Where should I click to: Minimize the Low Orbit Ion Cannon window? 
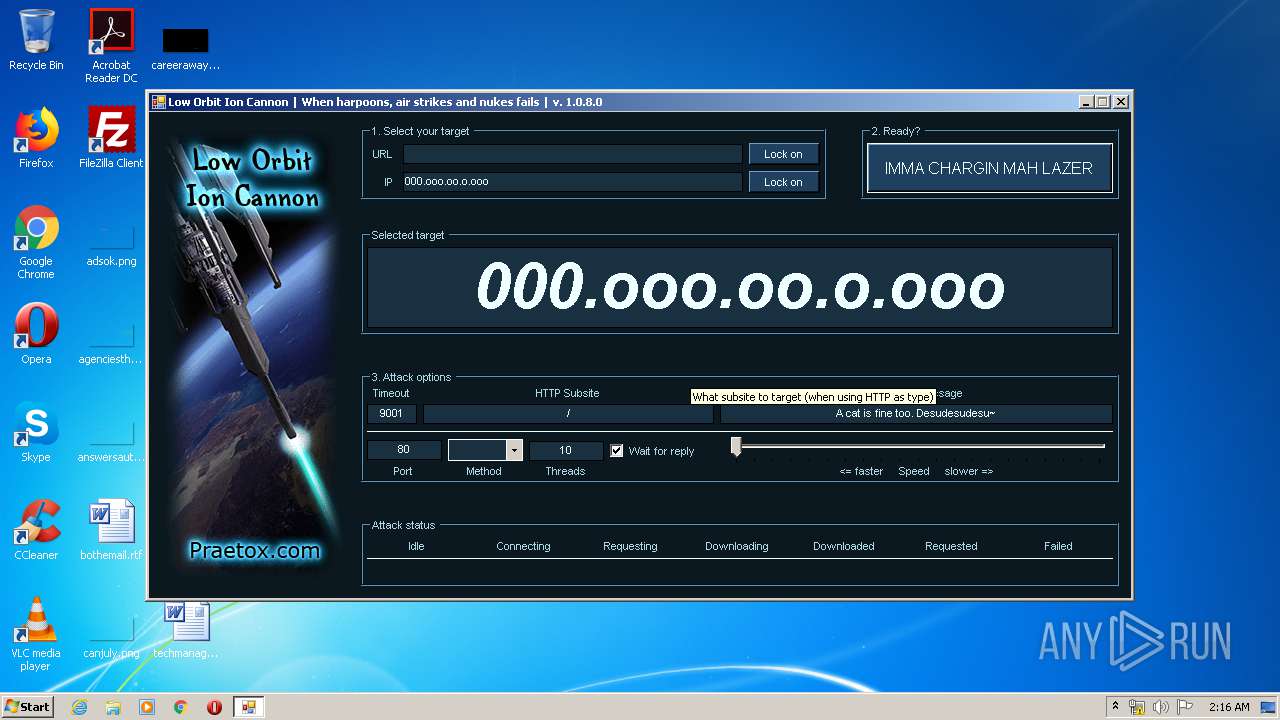coord(1086,102)
